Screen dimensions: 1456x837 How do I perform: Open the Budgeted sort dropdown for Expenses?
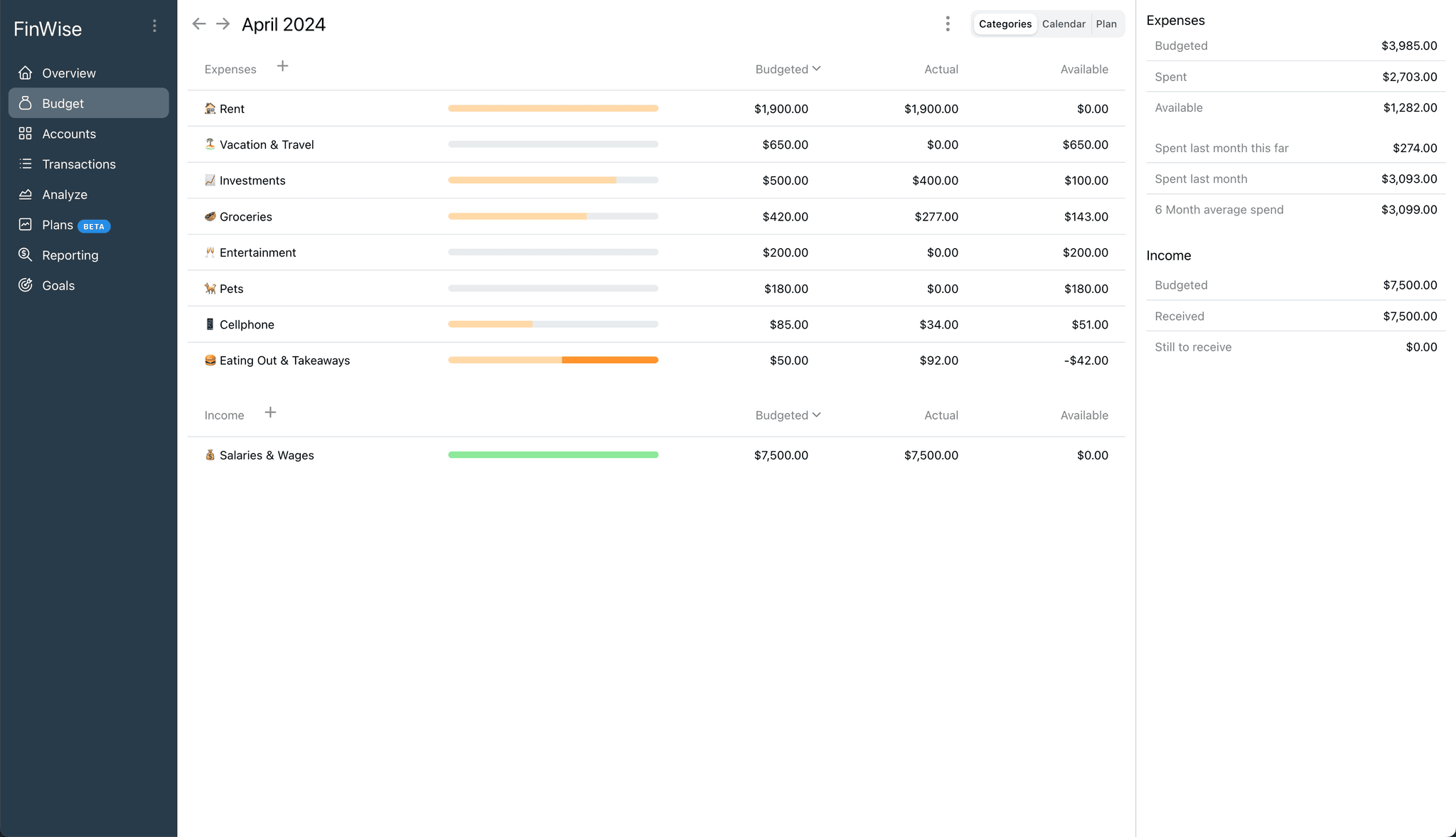(788, 69)
